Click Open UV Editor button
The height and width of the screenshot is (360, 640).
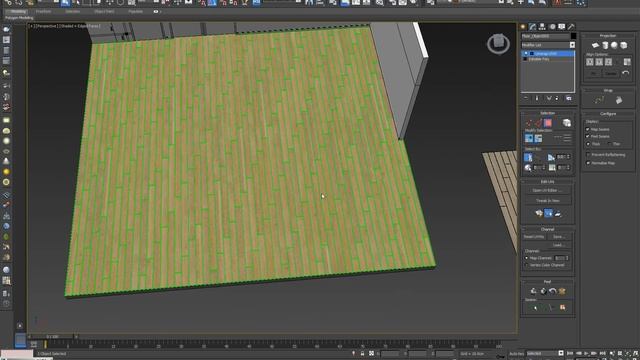click(547, 190)
